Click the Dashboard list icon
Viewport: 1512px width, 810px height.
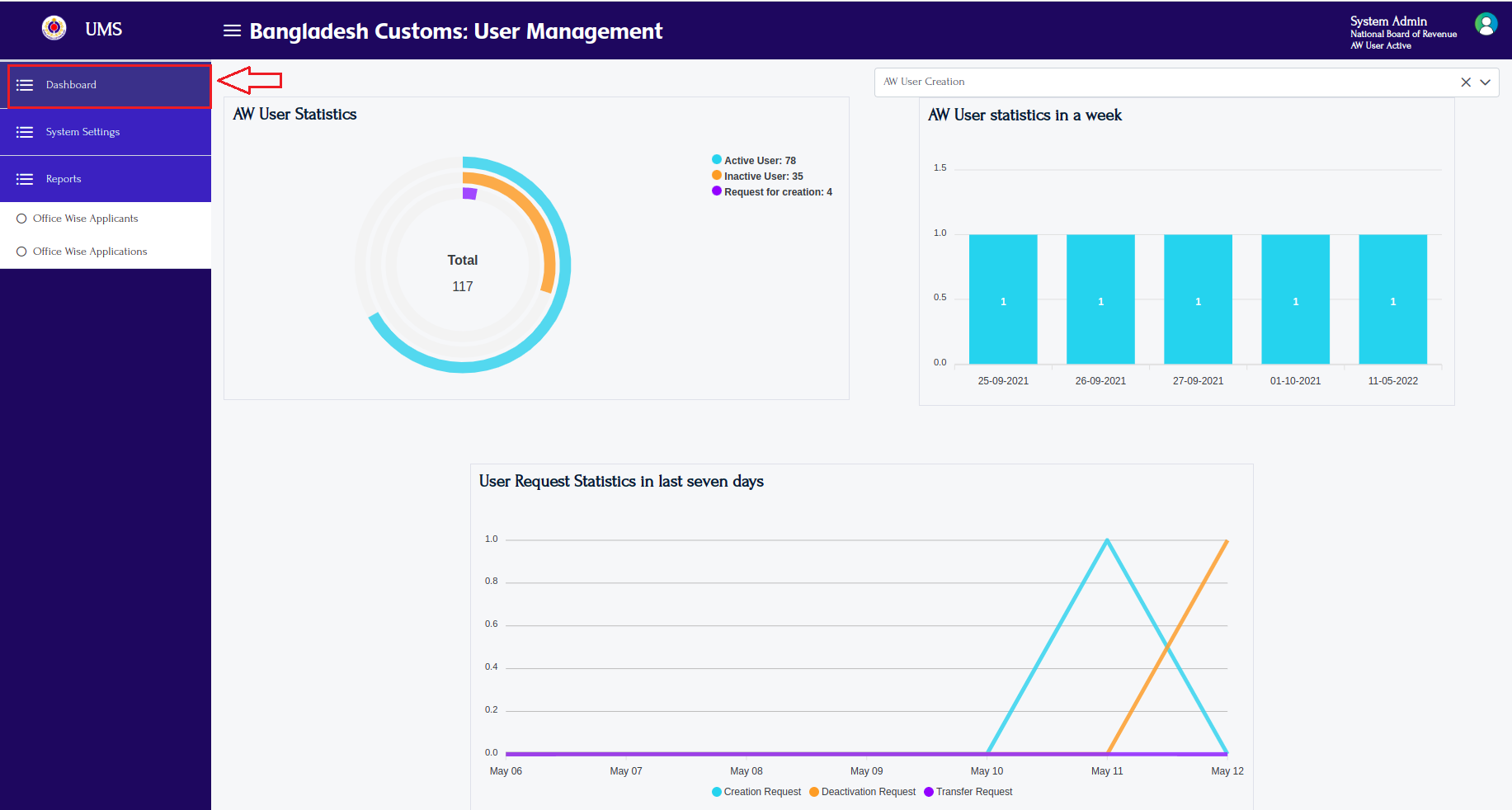[25, 85]
